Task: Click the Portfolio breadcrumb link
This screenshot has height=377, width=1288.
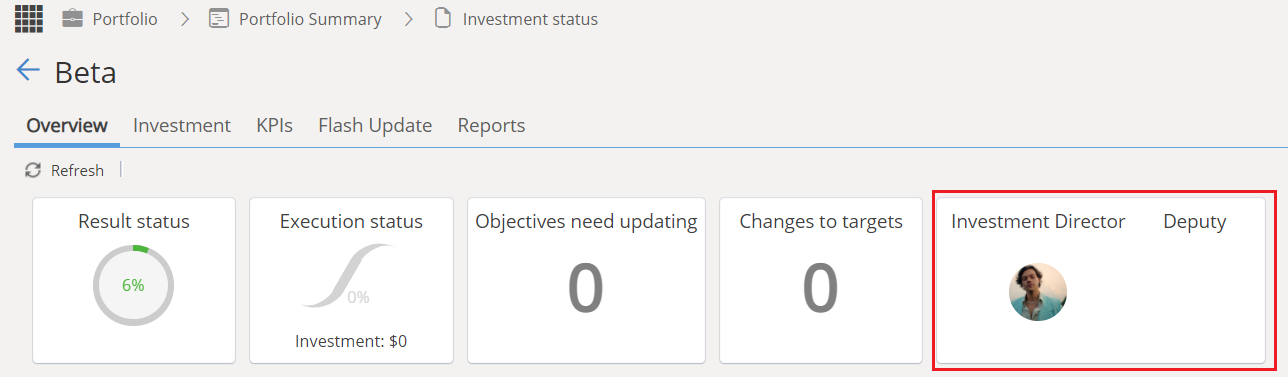Action: point(125,19)
